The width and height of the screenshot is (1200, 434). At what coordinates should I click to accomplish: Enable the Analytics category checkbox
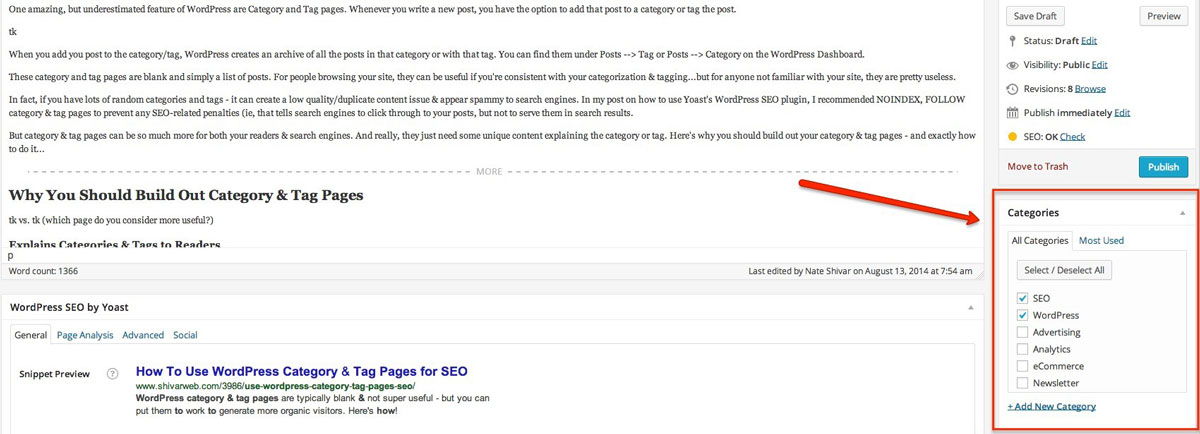point(1022,349)
